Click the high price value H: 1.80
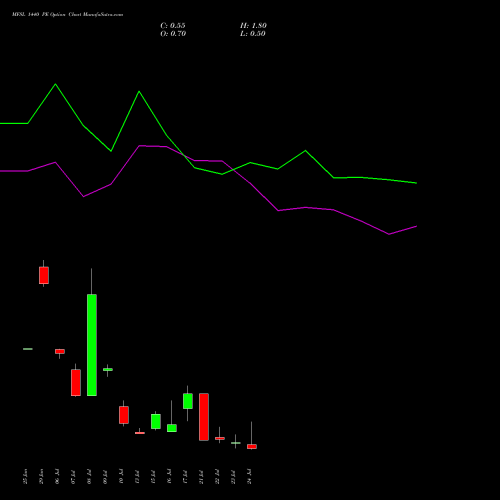 (253, 26)
